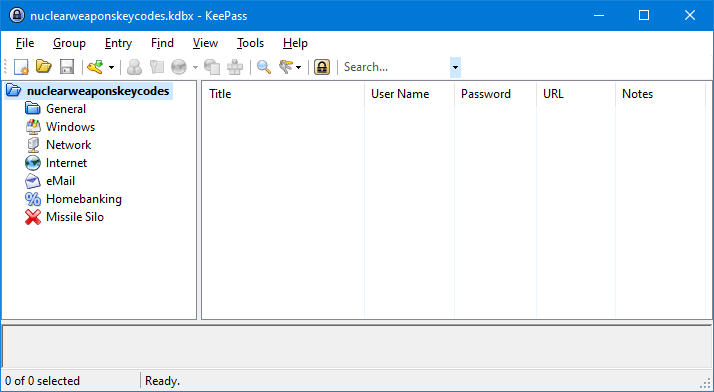The image size is (714, 392).
Task: Click the Homebanking group's percent icon
Action: (x=33, y=199)
